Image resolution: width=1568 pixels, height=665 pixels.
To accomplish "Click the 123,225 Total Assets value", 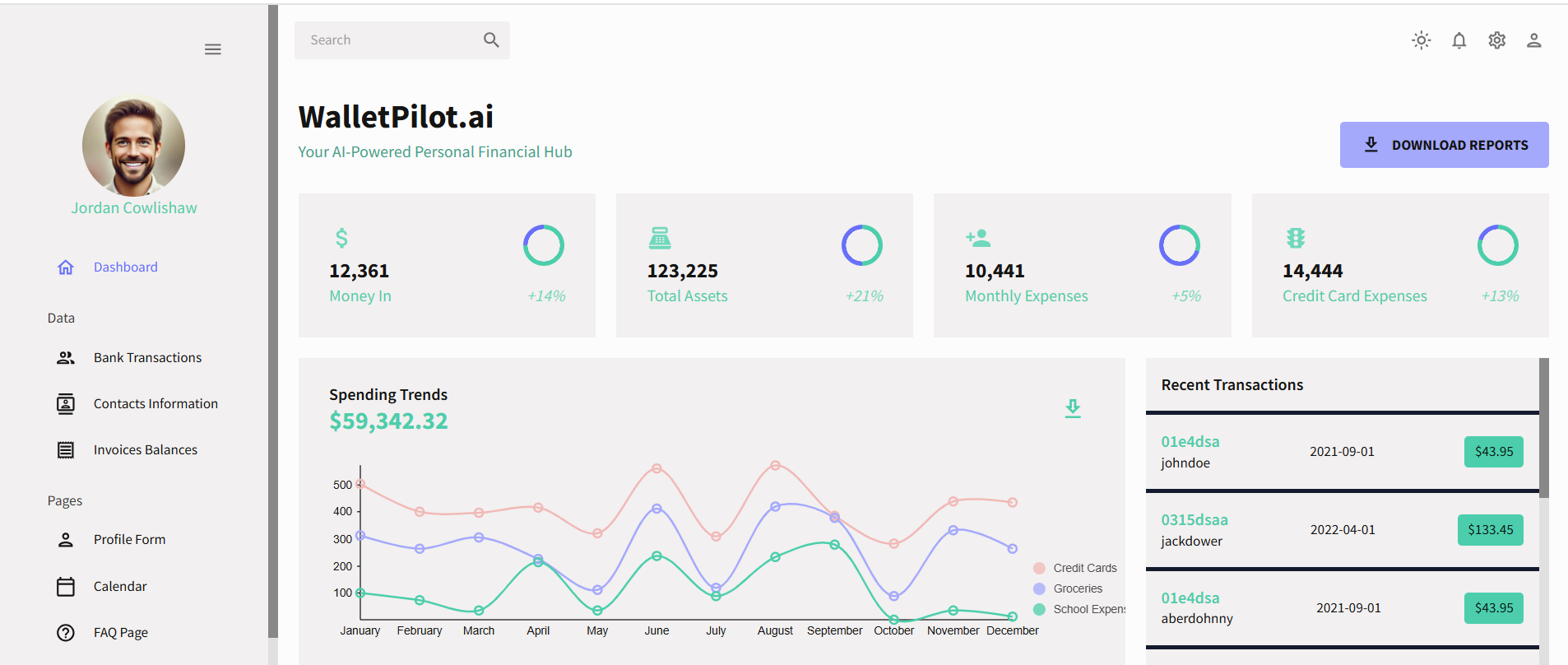I will pos(683,272).
